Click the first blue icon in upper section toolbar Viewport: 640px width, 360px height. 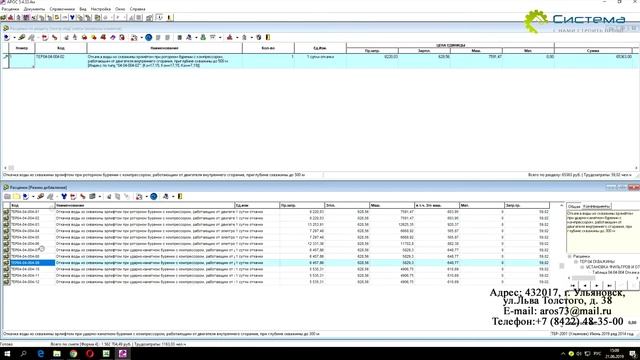pyautogui.click(x=7, y=38)
